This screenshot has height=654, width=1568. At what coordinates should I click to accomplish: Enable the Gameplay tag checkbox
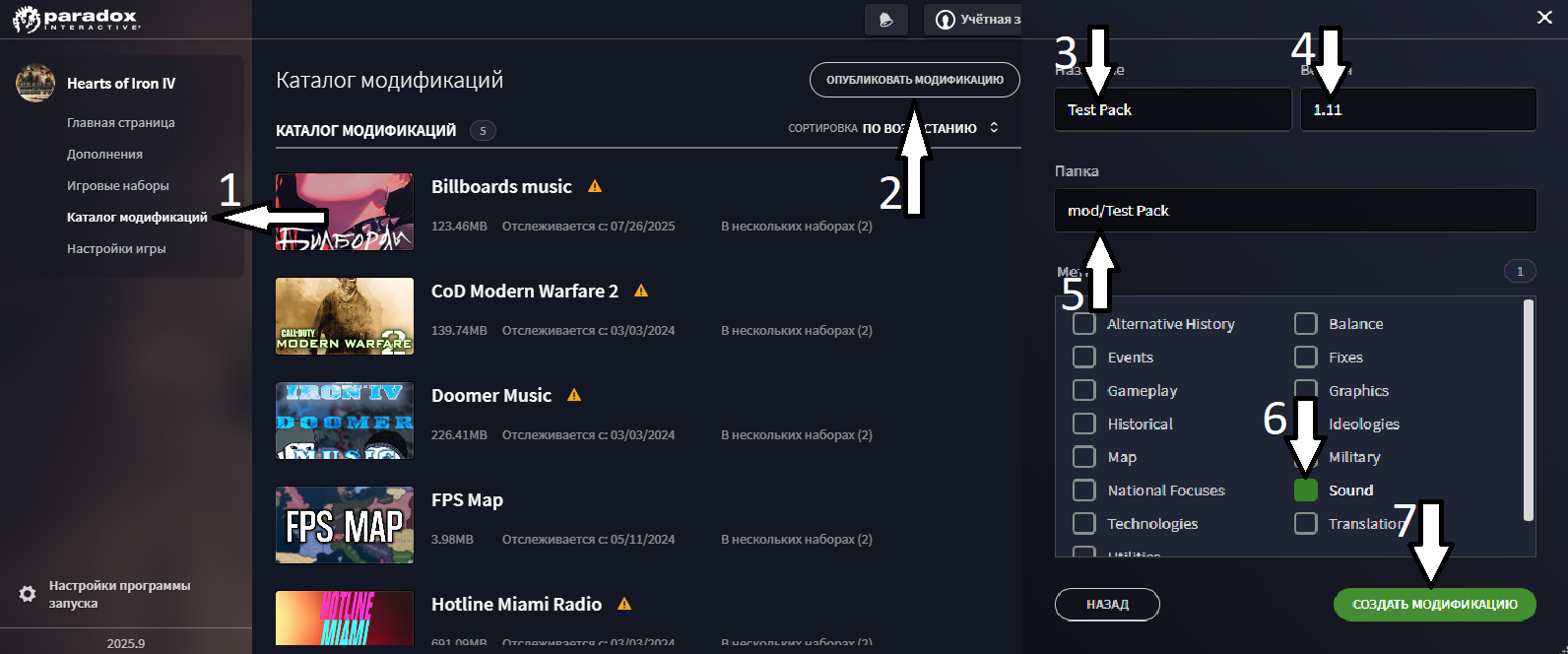click(x=1084, y=390)
